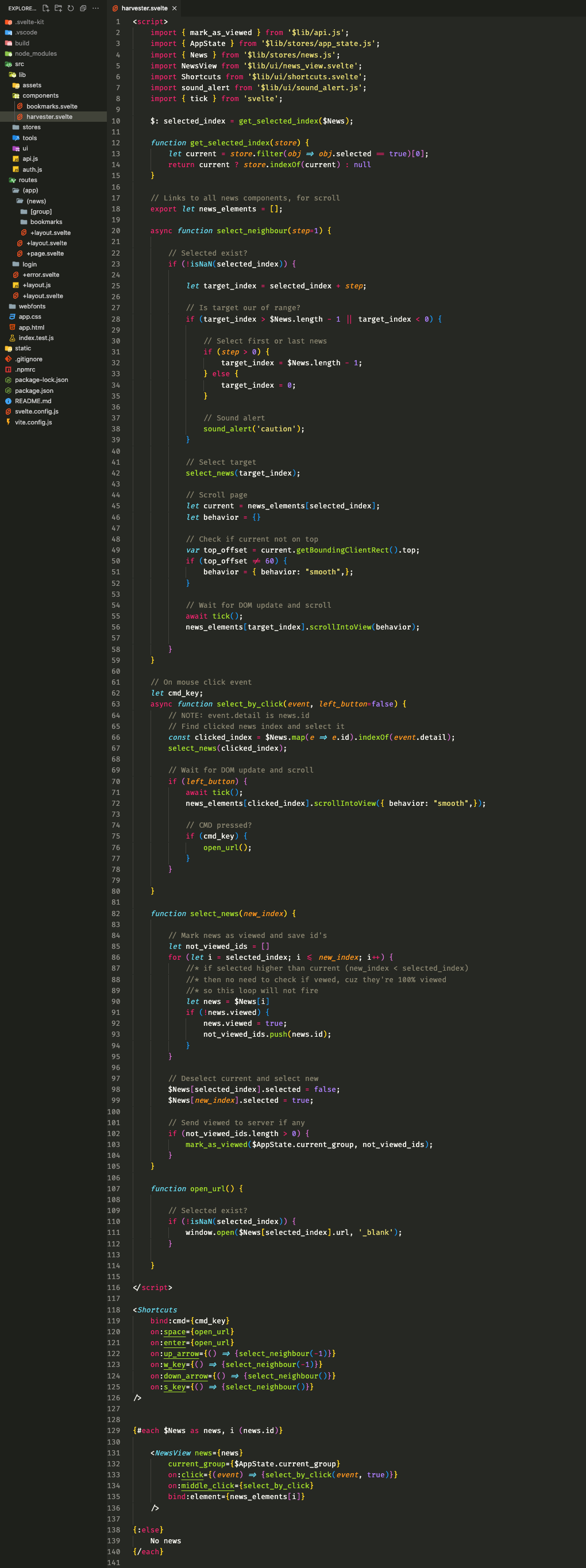Viewport: 586px width, 1568px height.
Task: Click line number 1 in the gutter
Action: coord(118,22)
